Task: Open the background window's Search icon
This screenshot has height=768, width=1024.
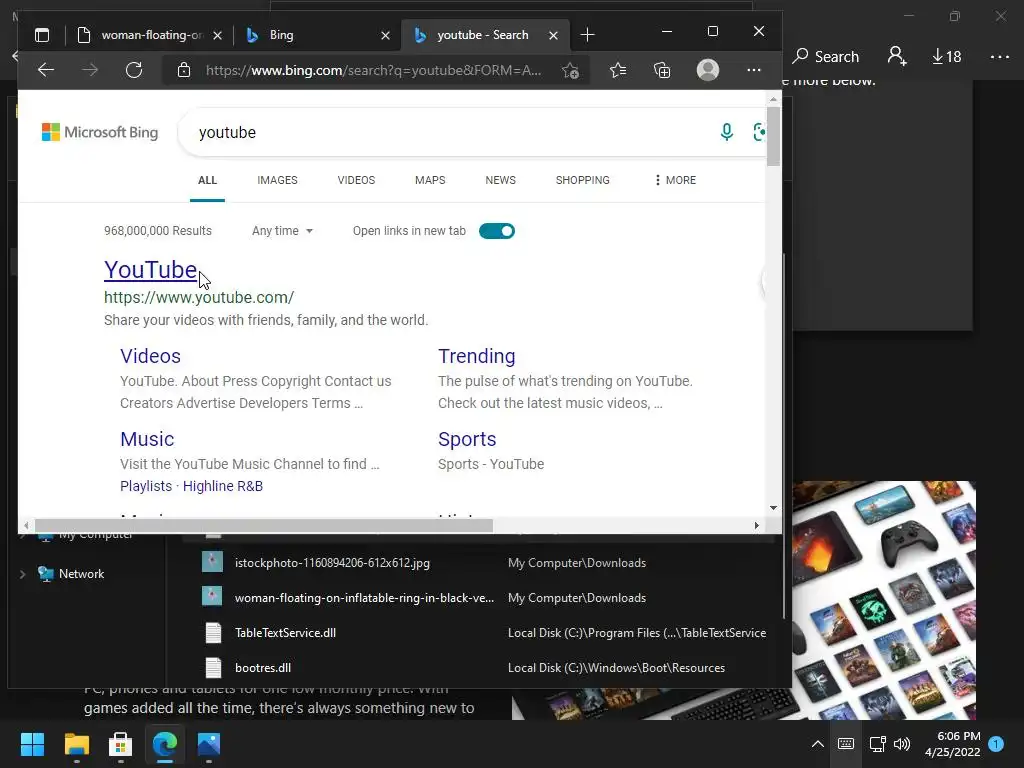Action: (825, 57)
